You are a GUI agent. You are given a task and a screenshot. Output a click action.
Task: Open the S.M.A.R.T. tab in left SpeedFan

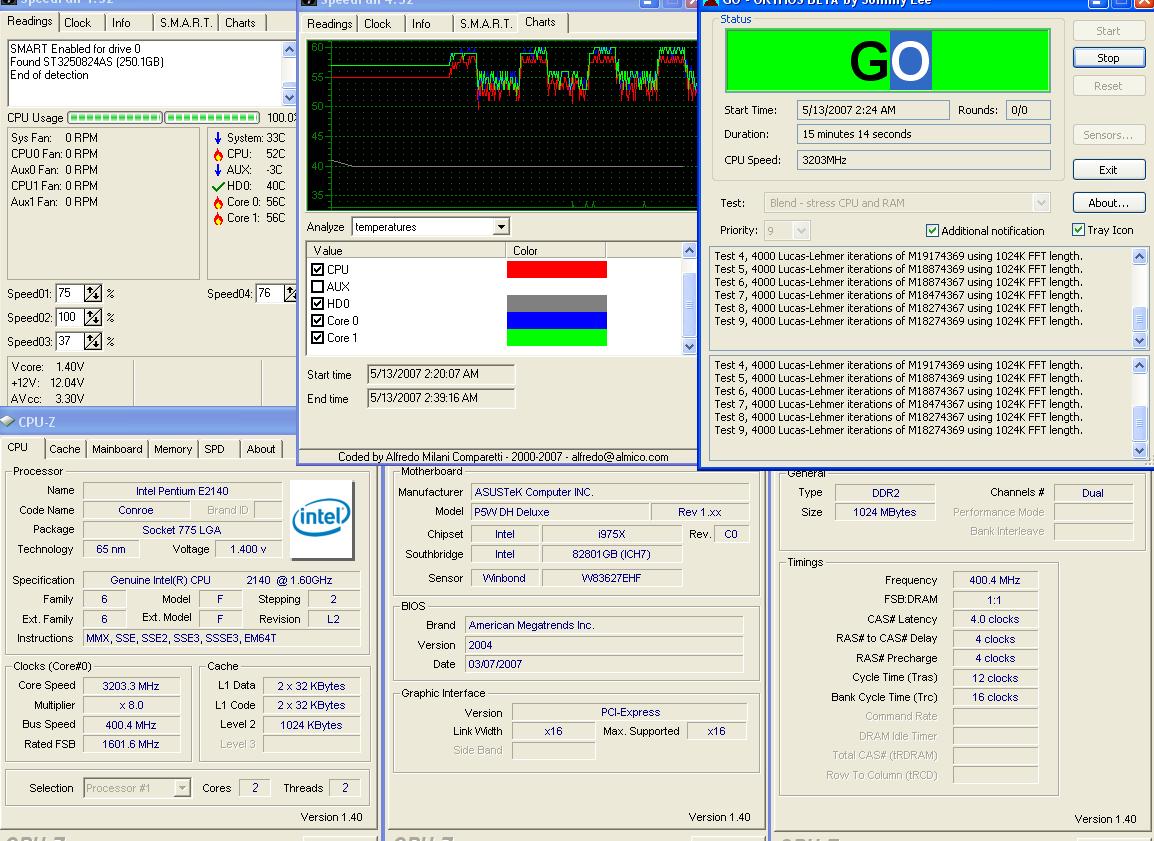click(186, 23)
